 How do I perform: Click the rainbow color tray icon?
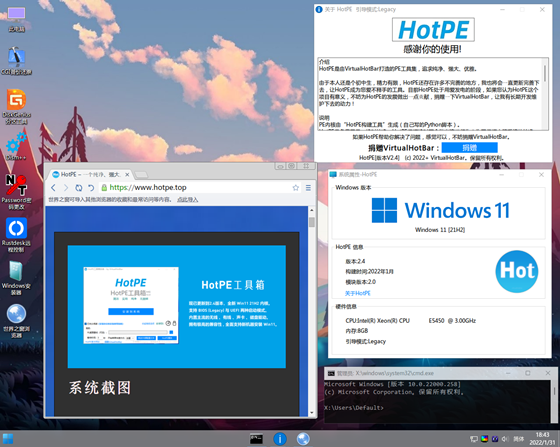point(484,439)
